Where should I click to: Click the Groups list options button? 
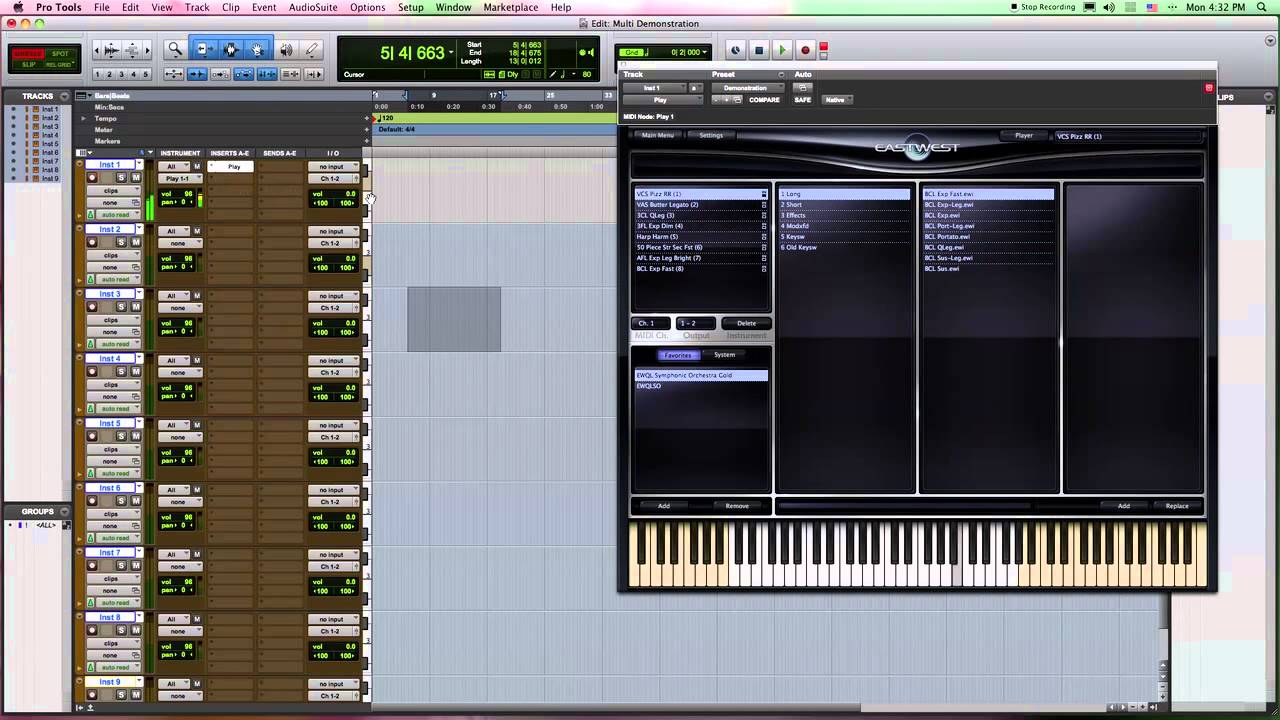(65, 511)
